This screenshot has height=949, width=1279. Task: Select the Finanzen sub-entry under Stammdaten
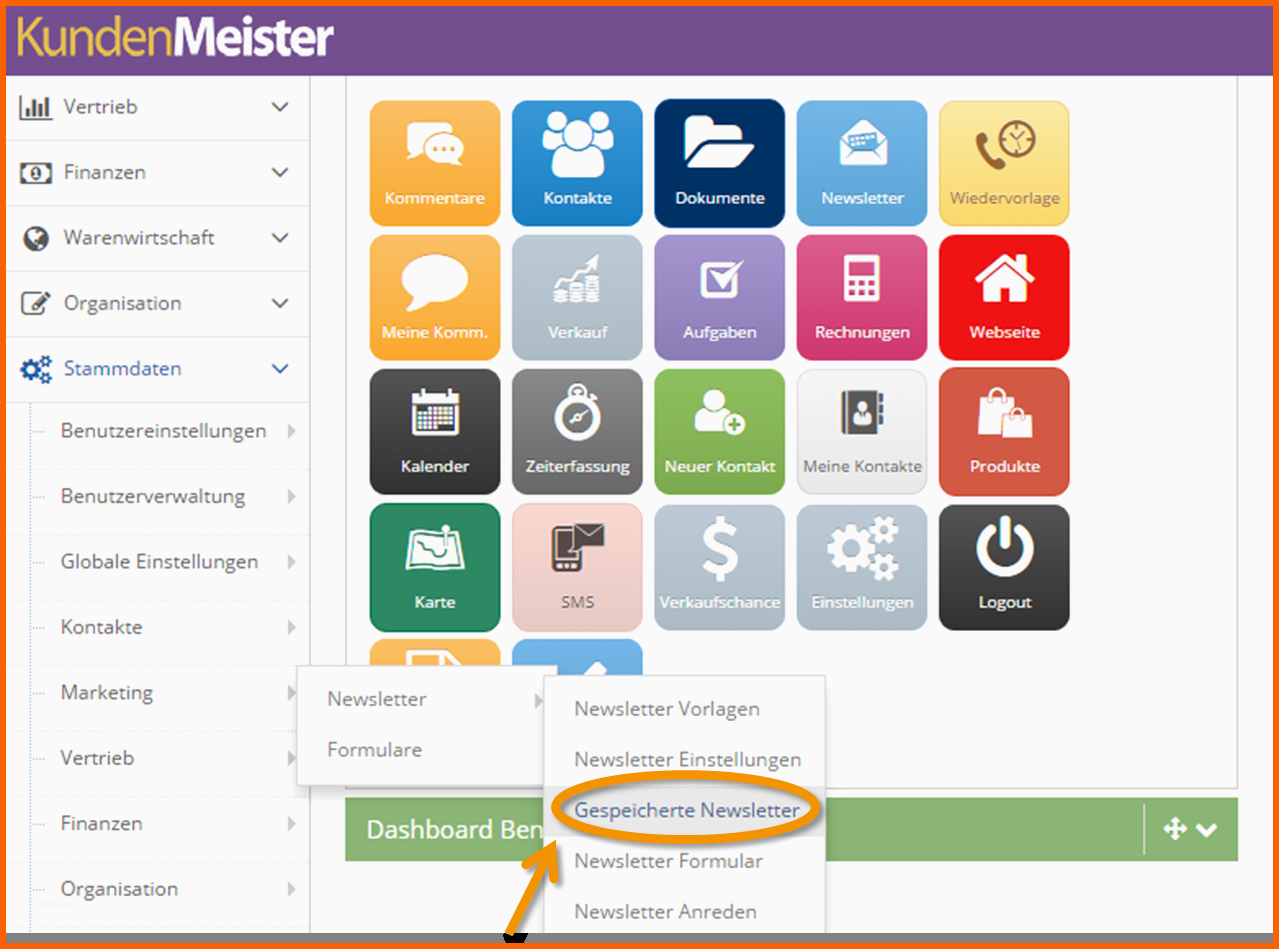point(101,823)
